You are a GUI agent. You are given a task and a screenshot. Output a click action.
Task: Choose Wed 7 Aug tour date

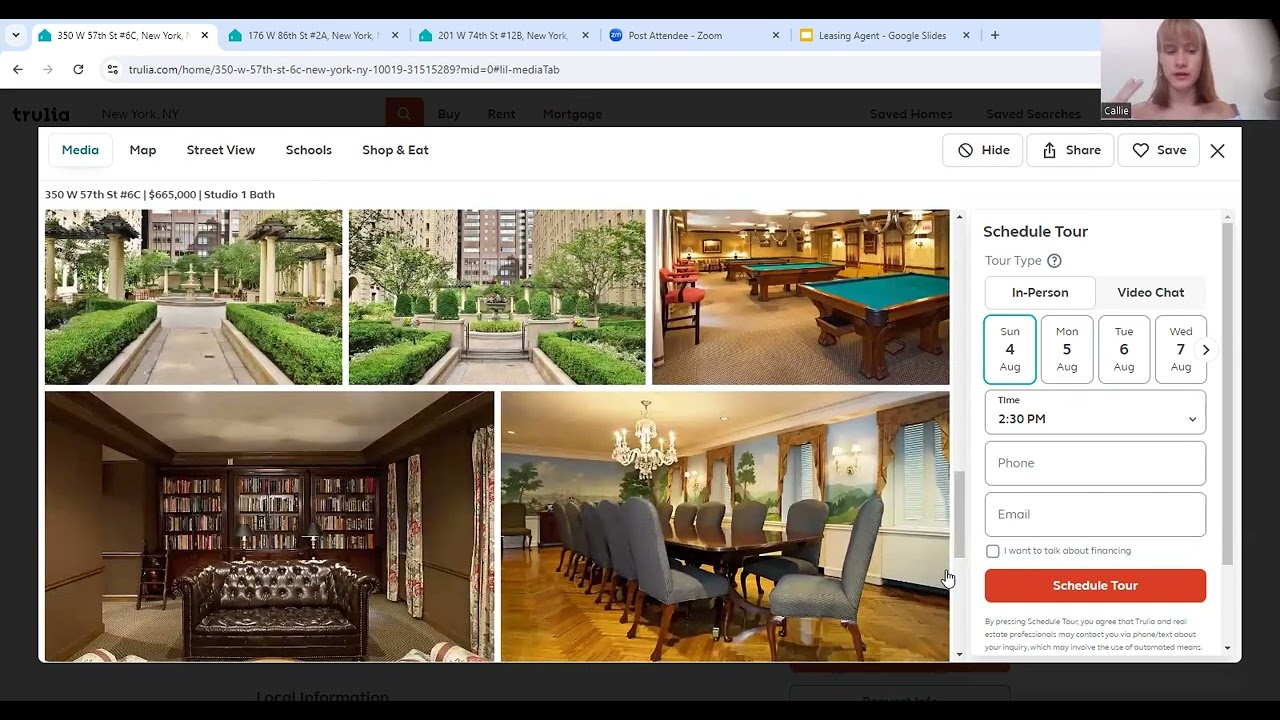1180,349
